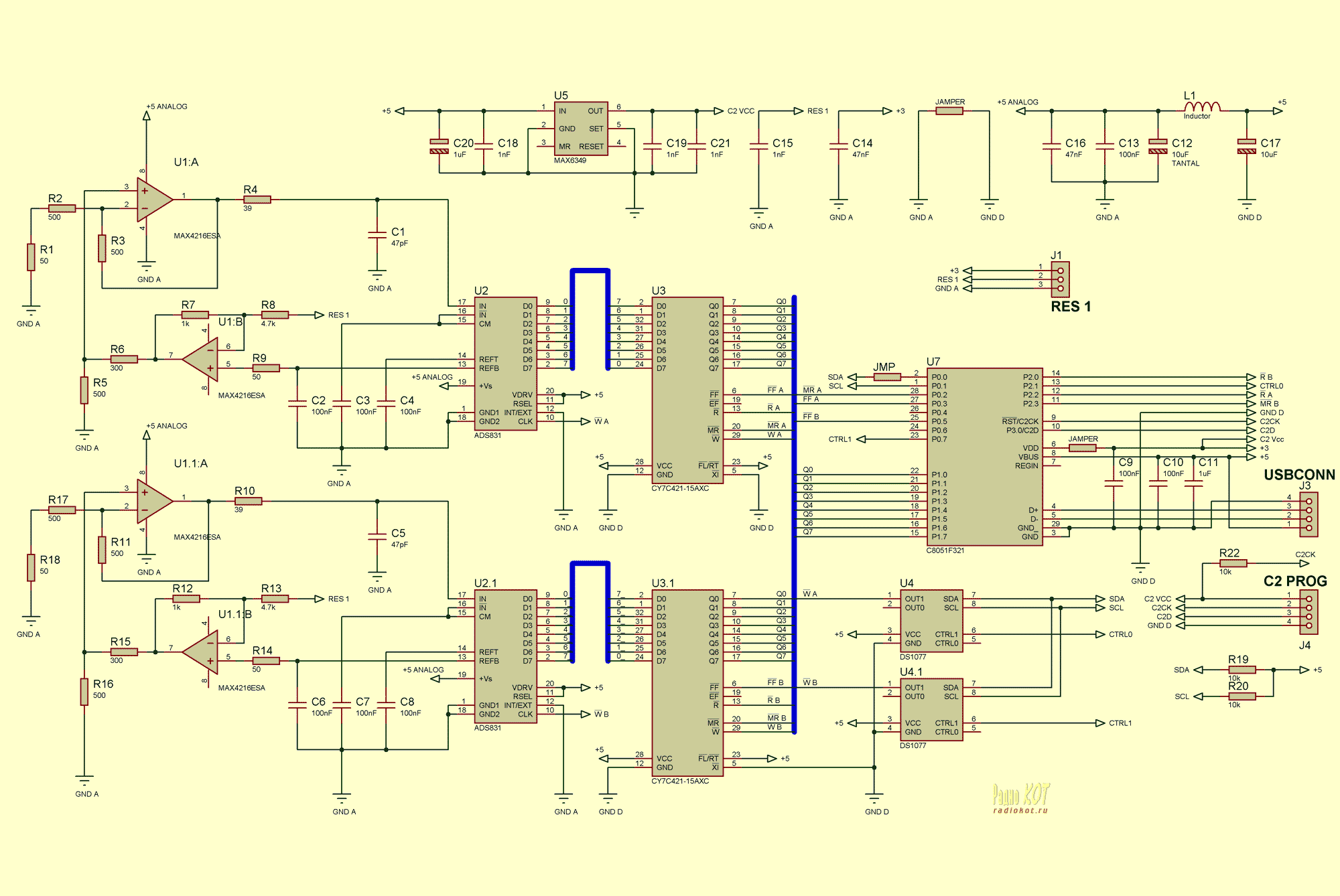Select resistor R14 symbol
The image size is (1340, 896).
[x=266, y=661]
